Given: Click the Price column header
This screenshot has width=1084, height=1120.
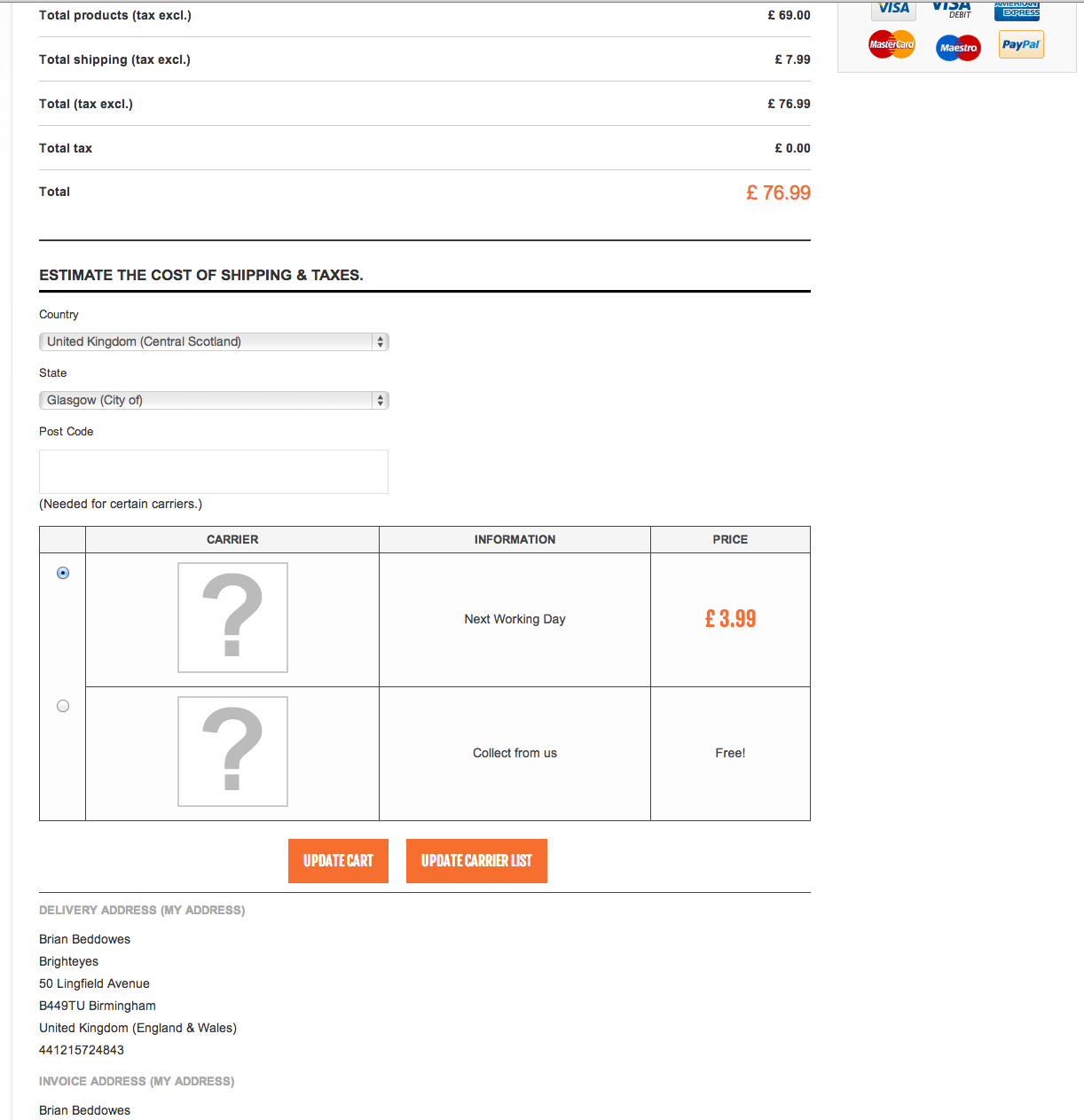Looking at the screenshot, I should 730,539.
